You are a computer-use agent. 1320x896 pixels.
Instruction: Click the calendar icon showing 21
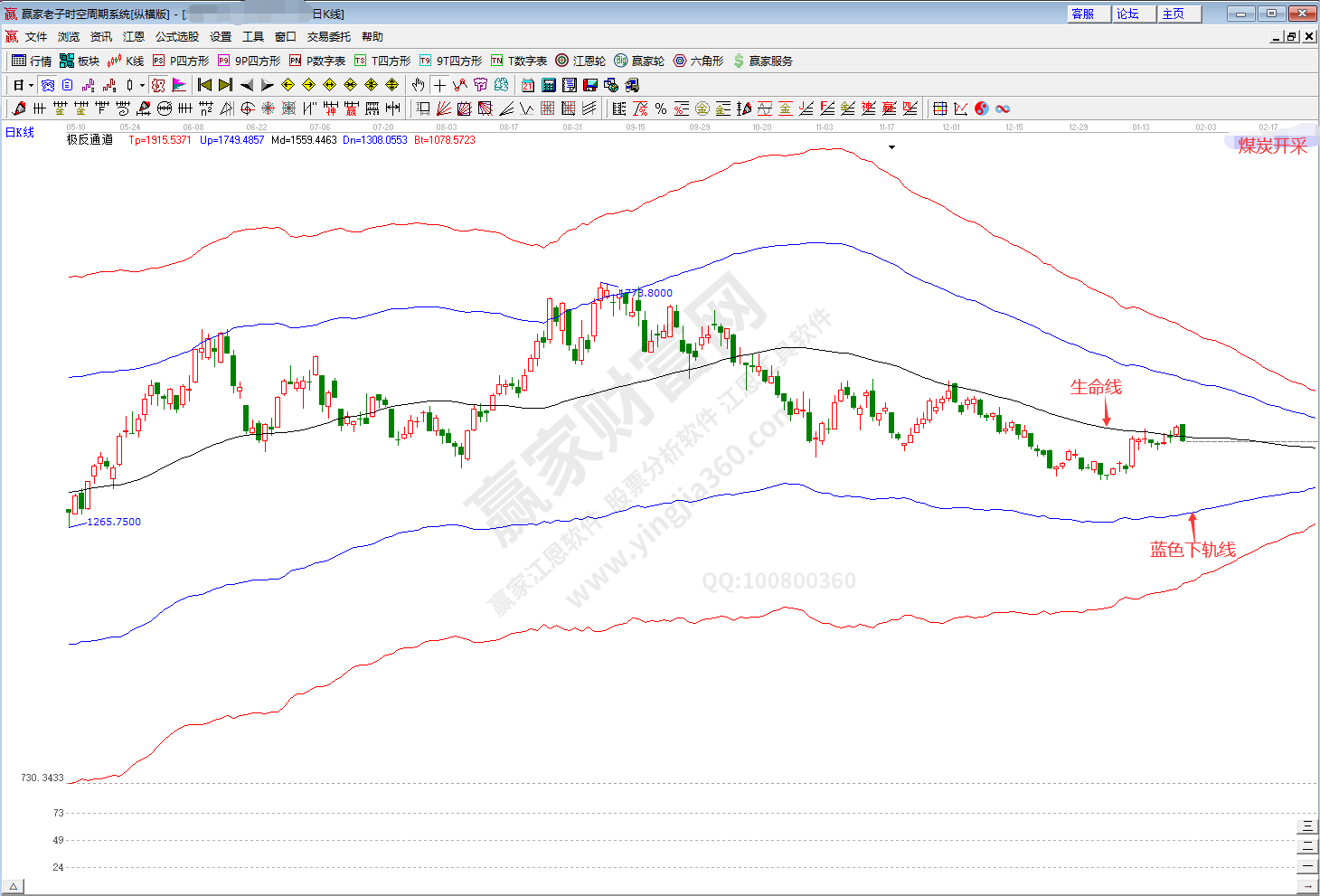[528, 85]
